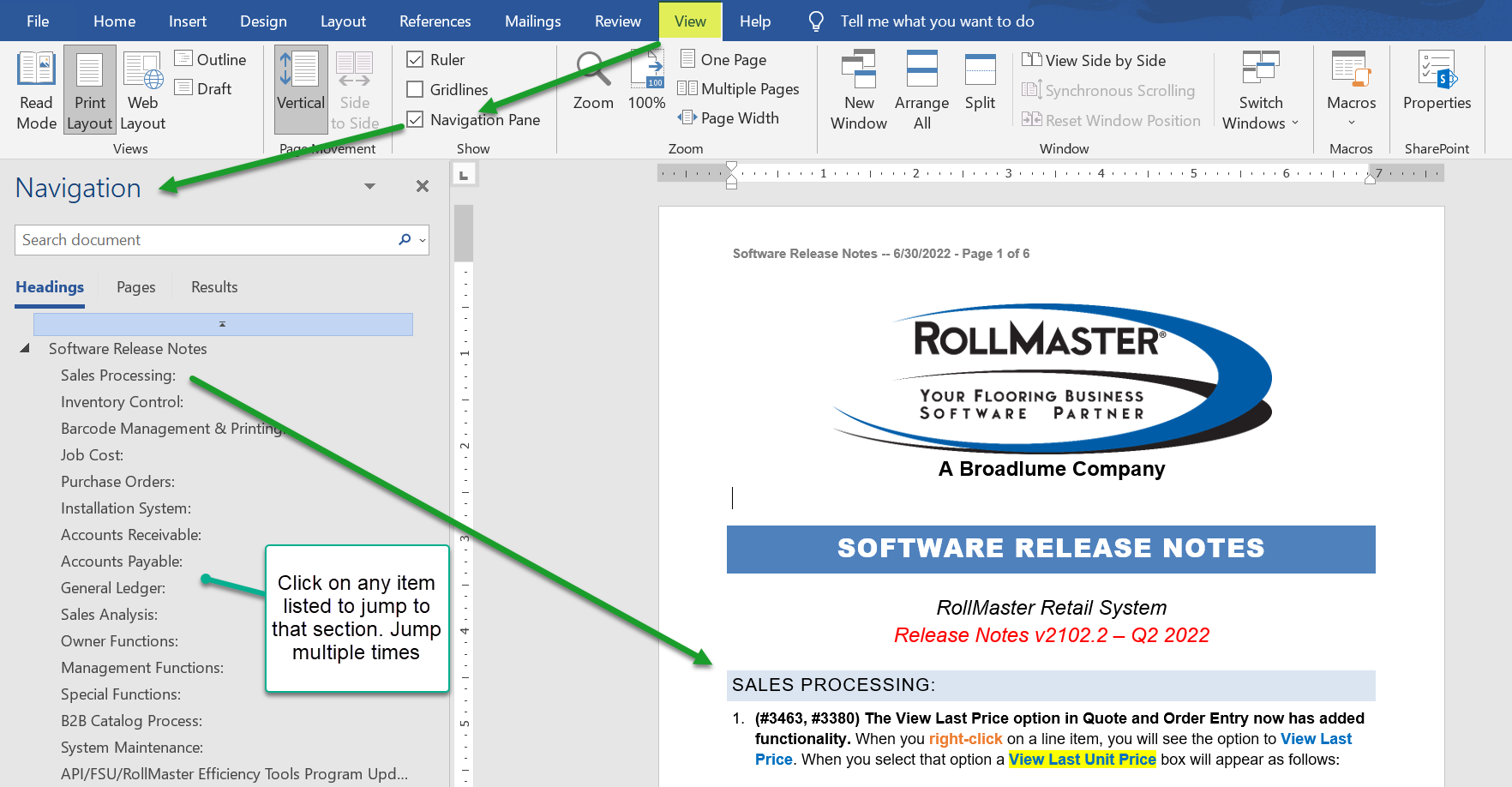
Task: Jump to Special Functions heading
Action: pyautogui.click(x=121, y=694)
